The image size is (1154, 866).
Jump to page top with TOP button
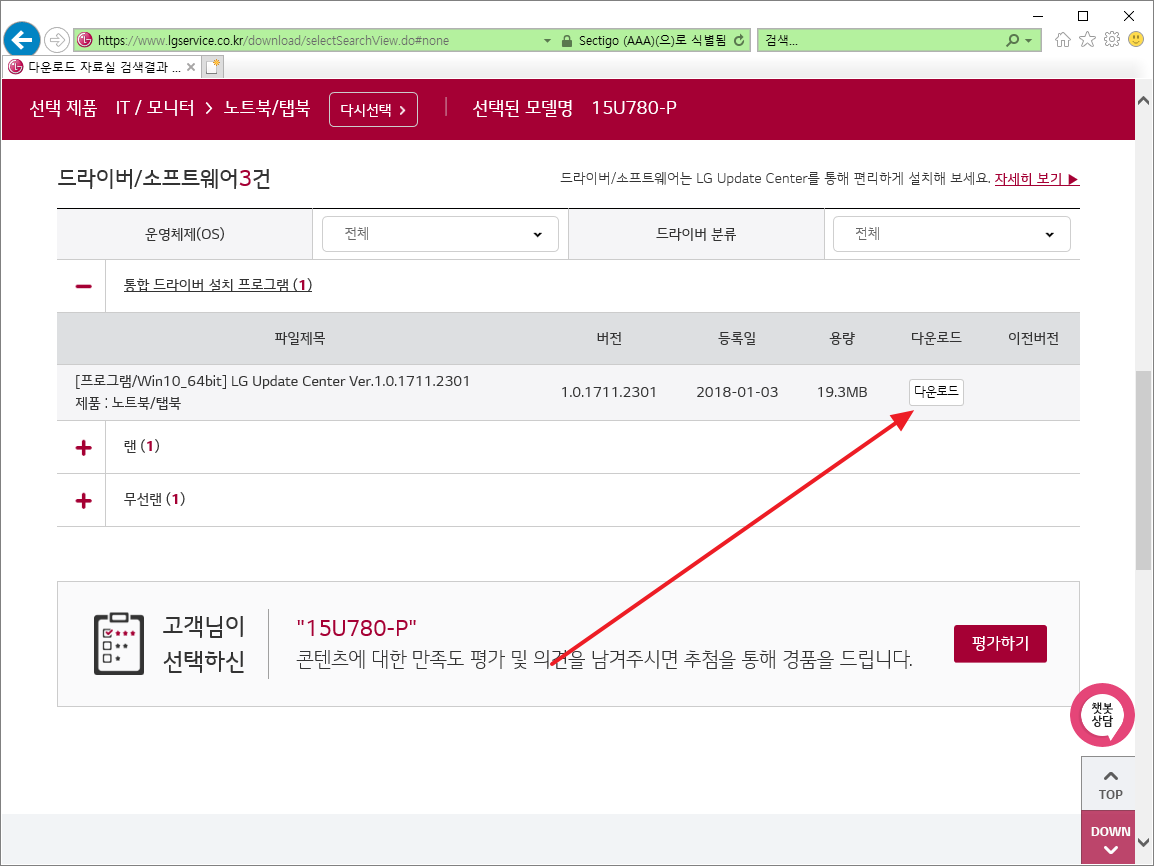coord(1110,785)
